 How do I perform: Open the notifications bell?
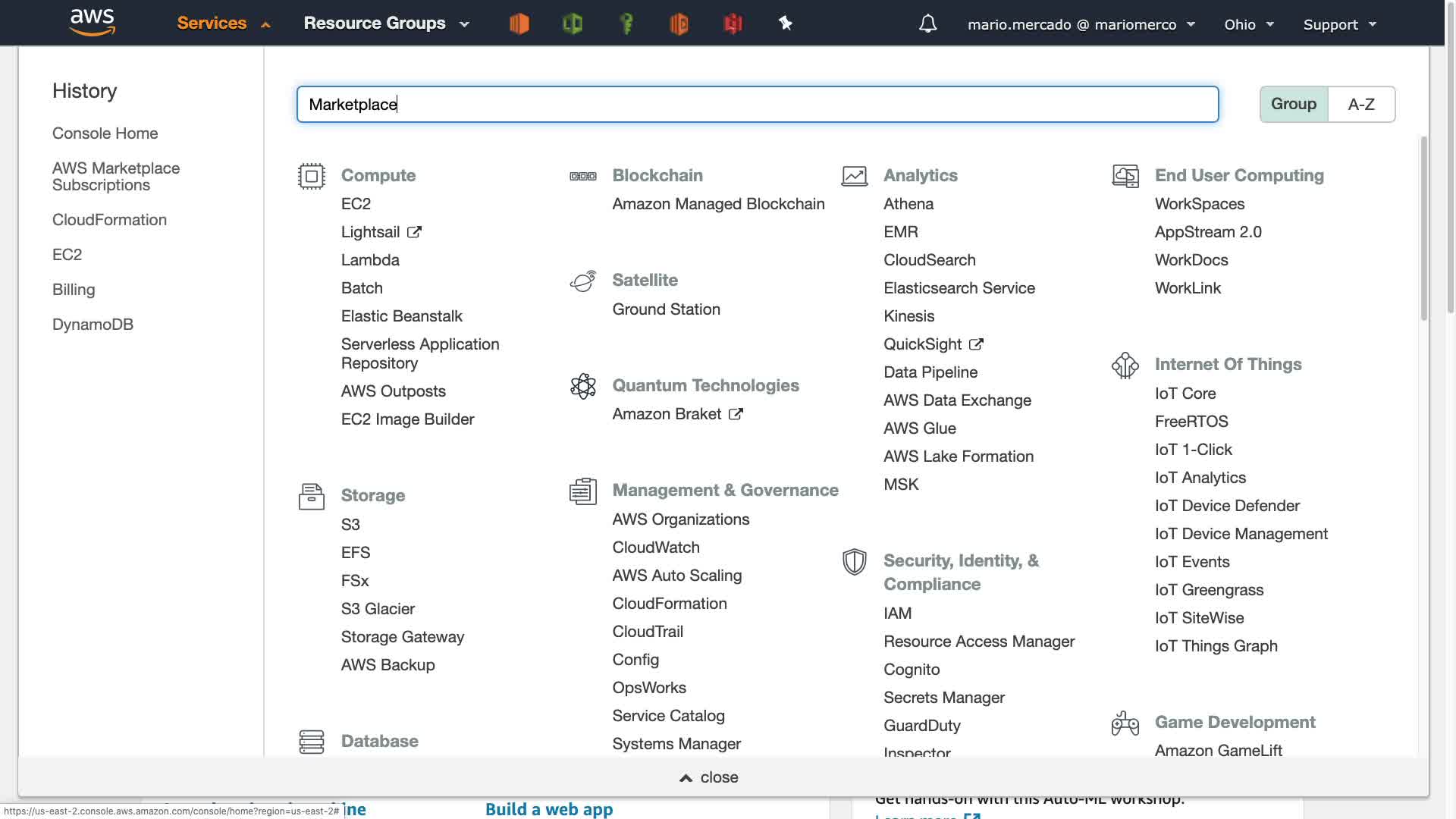[927, 24]
